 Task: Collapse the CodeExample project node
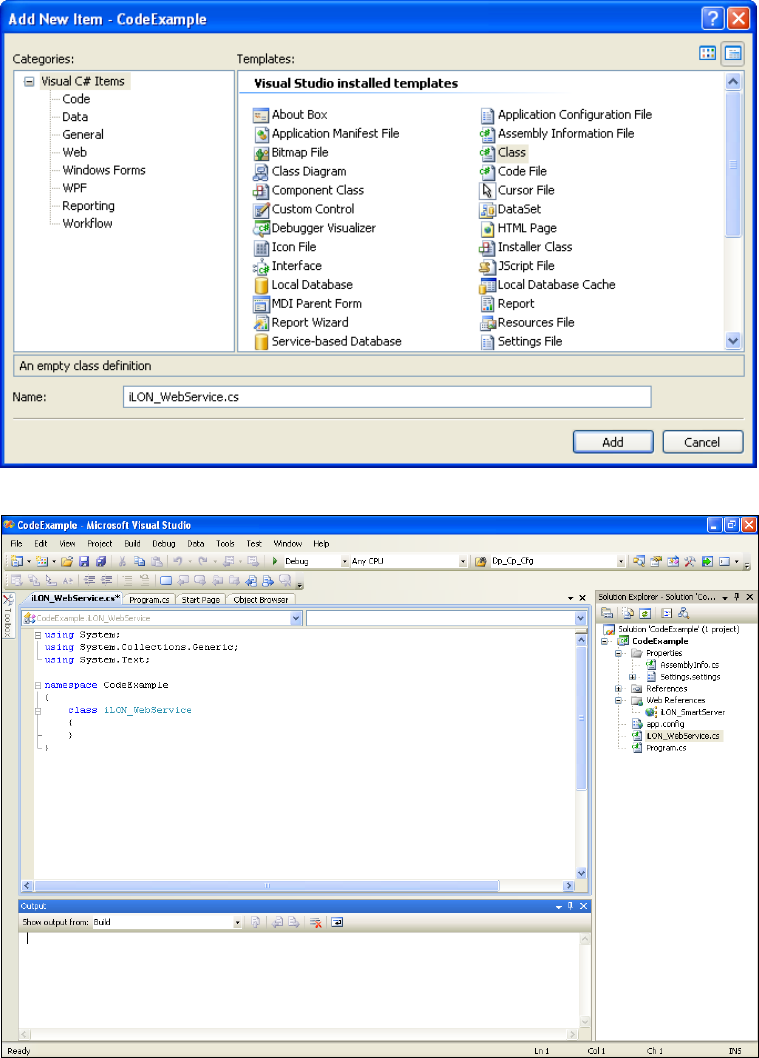point(605,642)
